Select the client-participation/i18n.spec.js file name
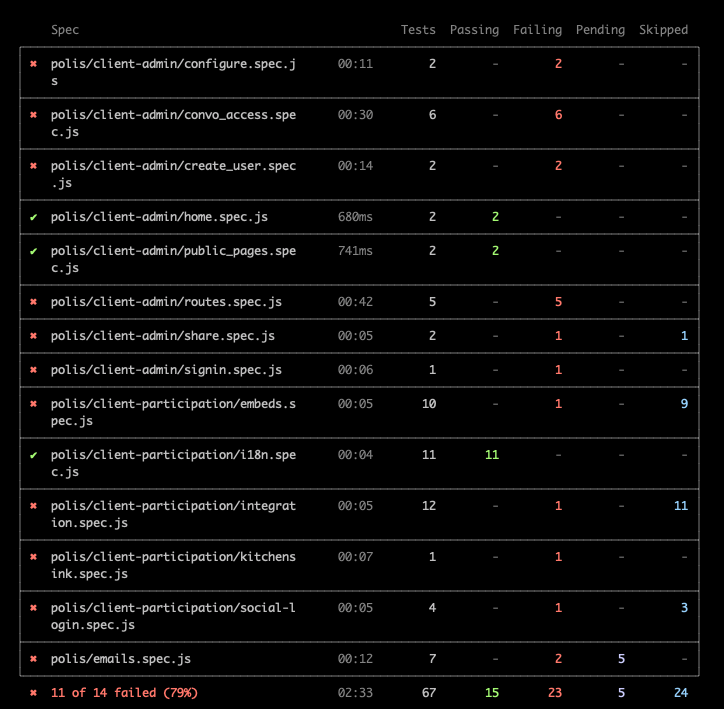Viewport: 724px width, 709px height. [x=174, y=463]
